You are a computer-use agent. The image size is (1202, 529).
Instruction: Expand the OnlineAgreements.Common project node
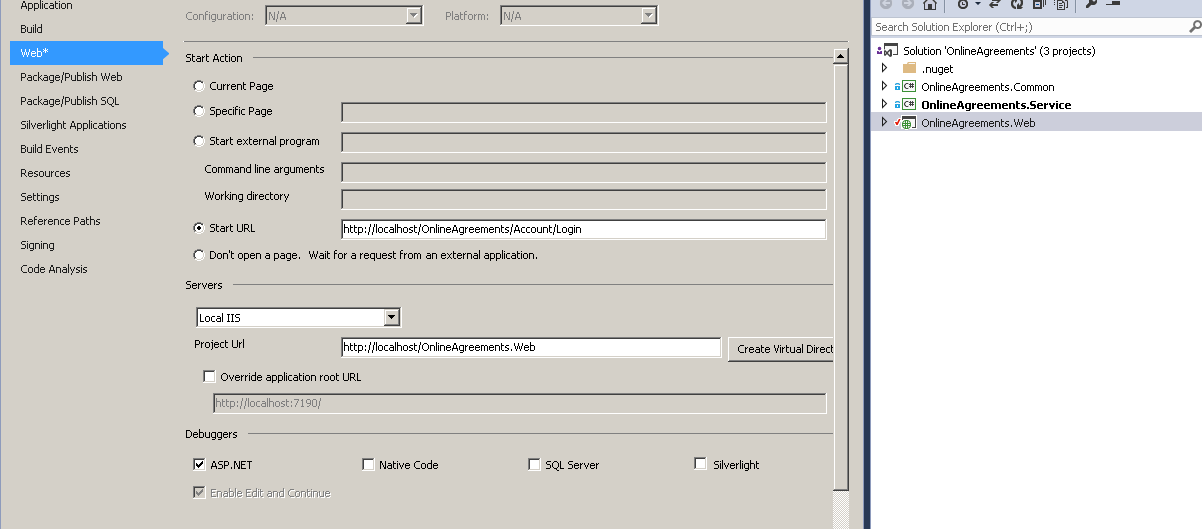point(884,87)
